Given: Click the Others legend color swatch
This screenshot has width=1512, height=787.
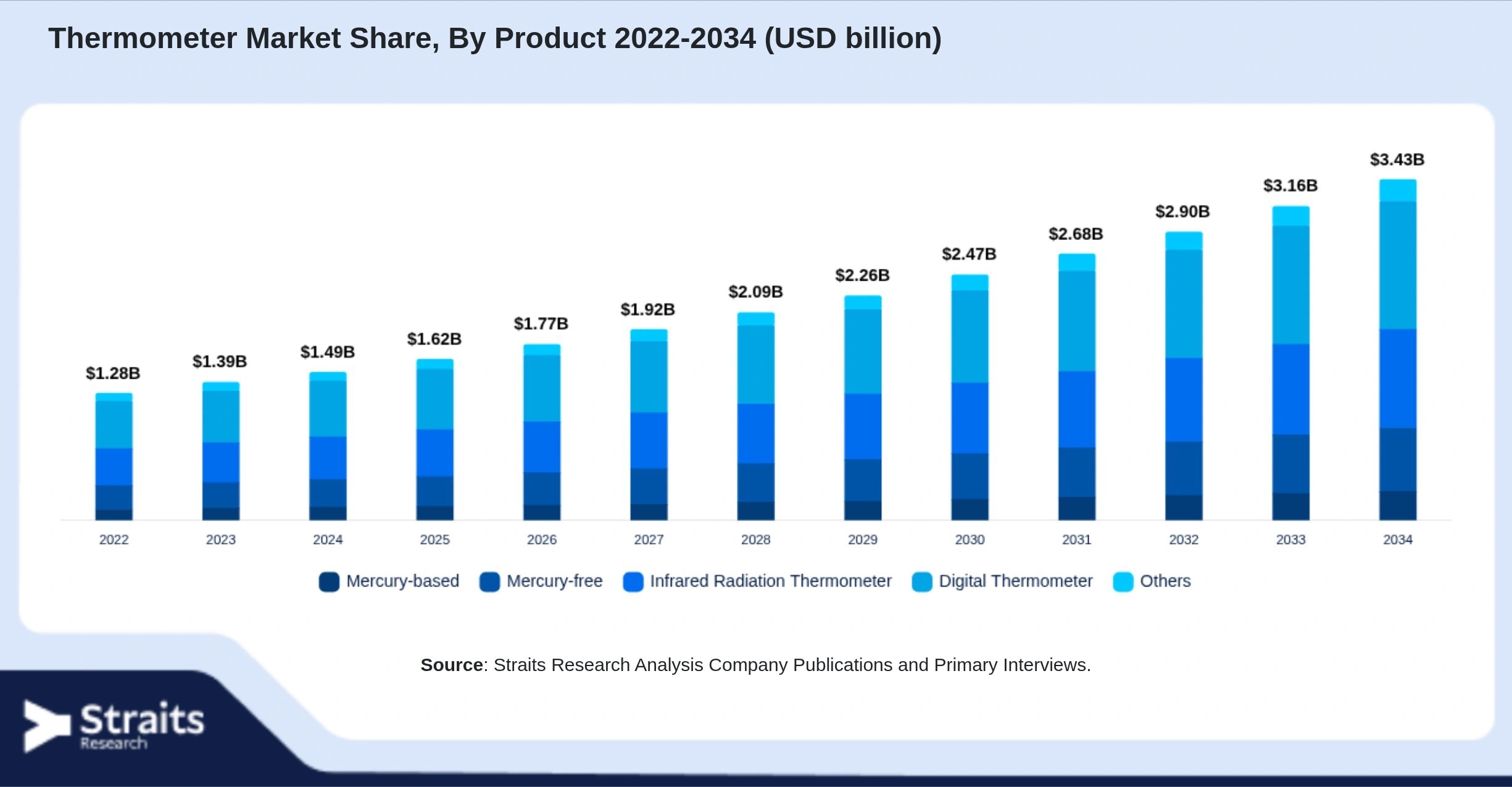Looking at the screenshot, I should (1123, 582).
